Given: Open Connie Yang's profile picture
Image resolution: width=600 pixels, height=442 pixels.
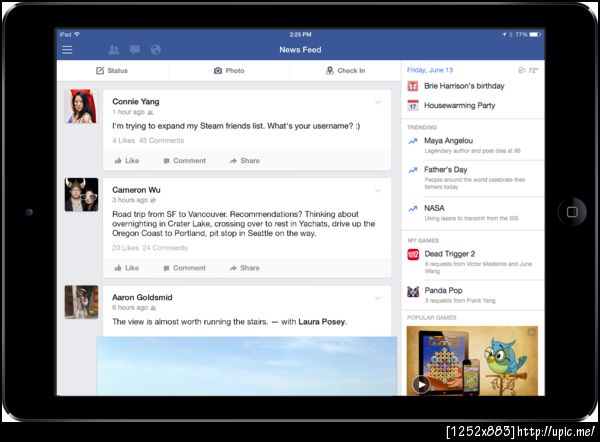Looking at the screenshot, I should [x=81, y=106].
